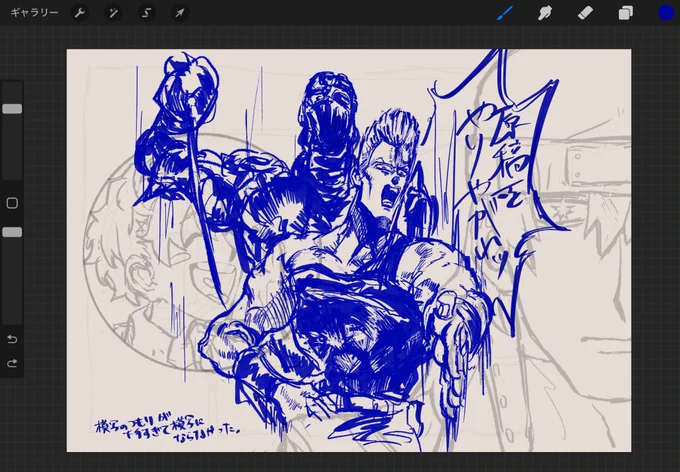Select the Selection S-shaped tool
680x472 pixels.
coord(146,13)
